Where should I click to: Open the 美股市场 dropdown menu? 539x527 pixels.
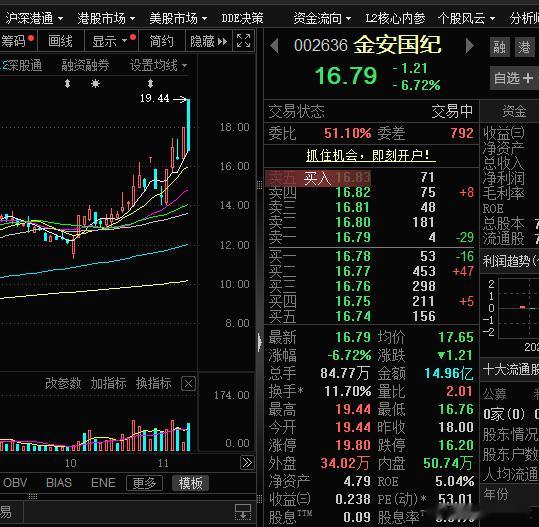coord(178,18)
